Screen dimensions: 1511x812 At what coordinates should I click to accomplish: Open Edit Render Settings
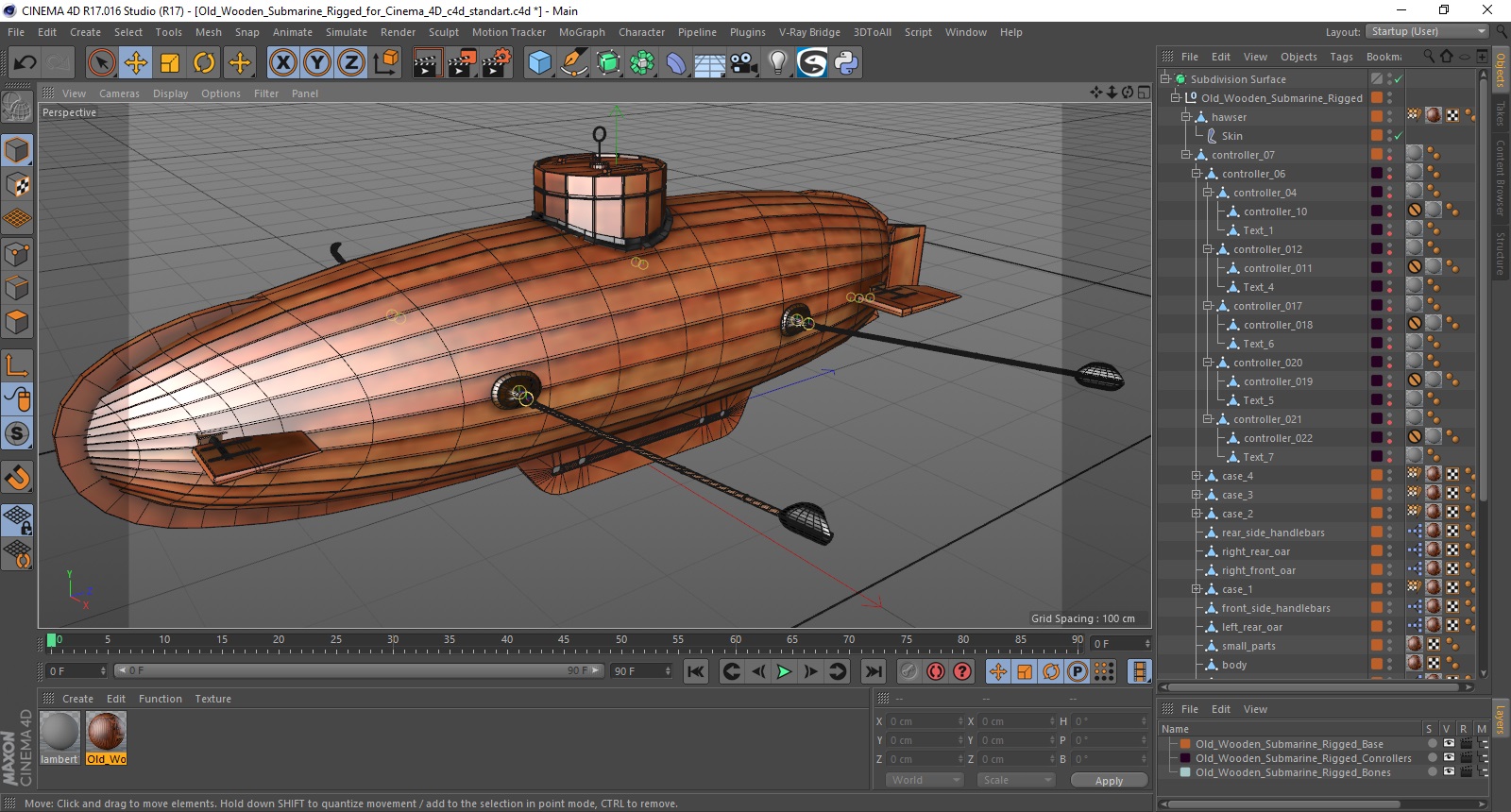(497, 63)
